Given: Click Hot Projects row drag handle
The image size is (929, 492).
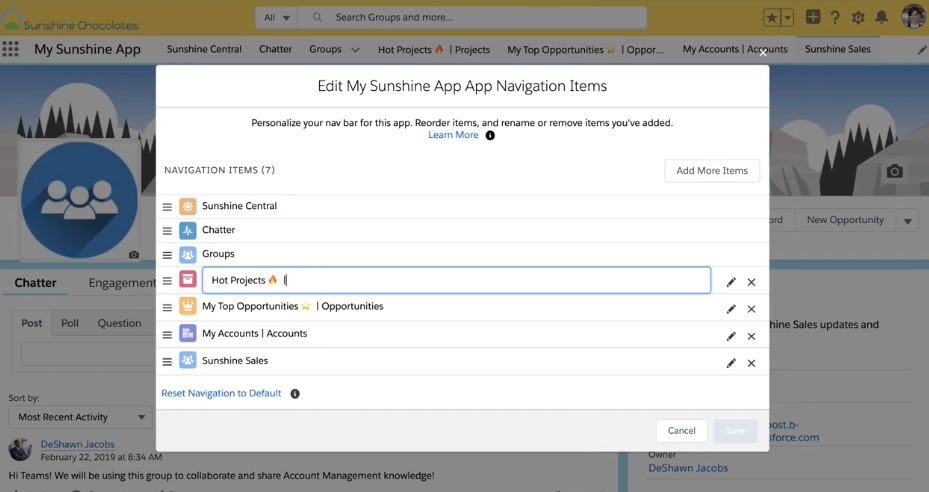Looking at the screenshot, I should click(x=167, y=281).
